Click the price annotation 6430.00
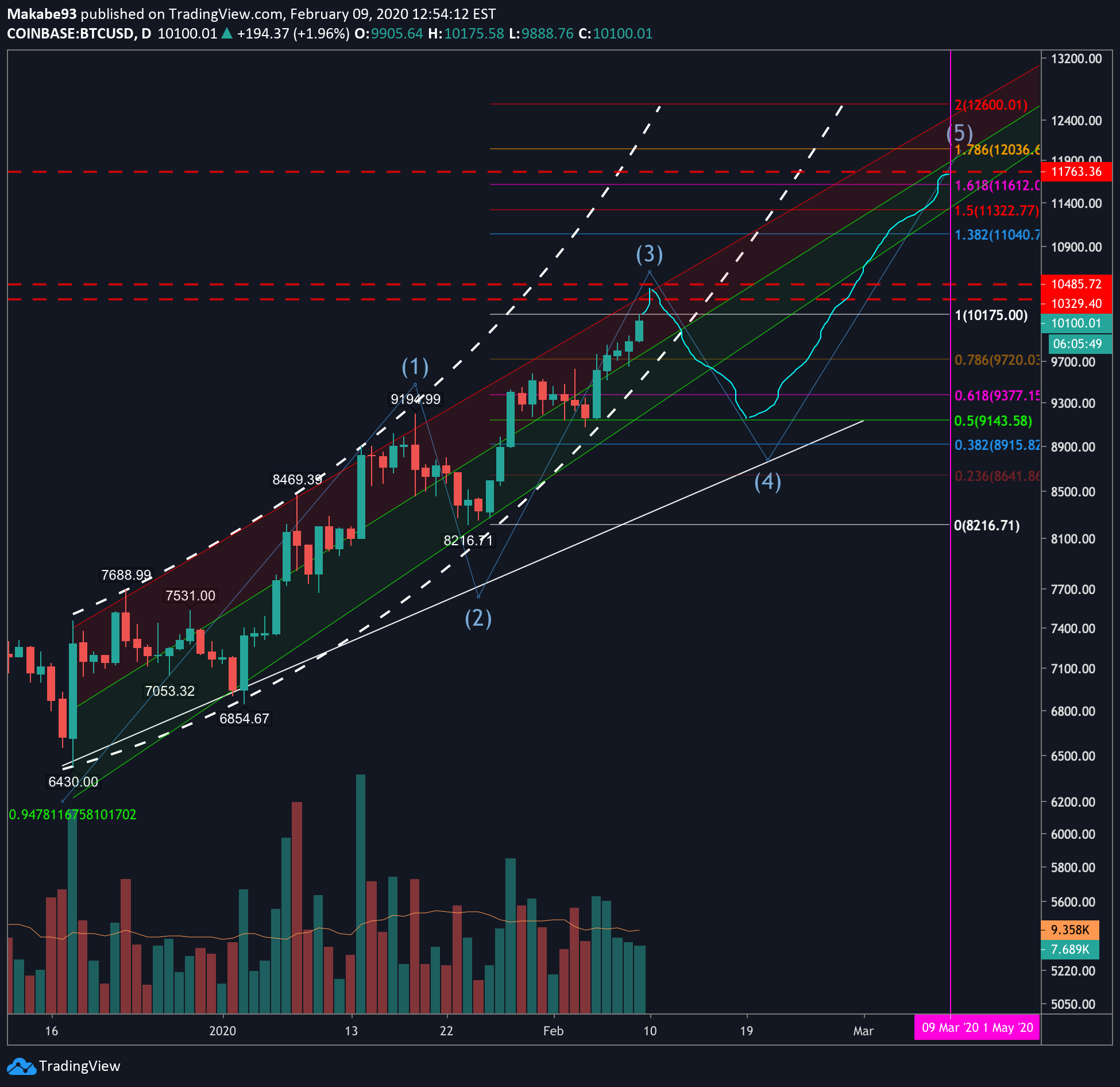1120x1087 pixels. (73, 781)
